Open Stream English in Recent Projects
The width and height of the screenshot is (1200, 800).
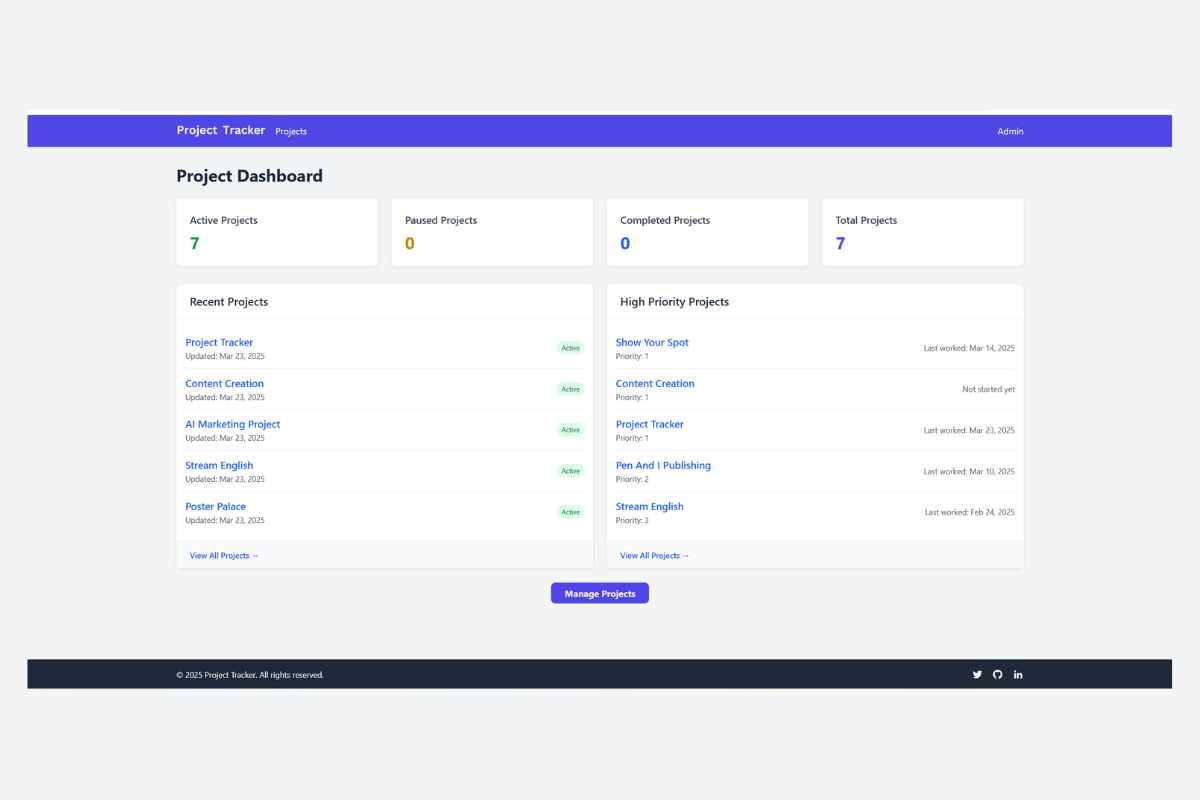point(219,465)
